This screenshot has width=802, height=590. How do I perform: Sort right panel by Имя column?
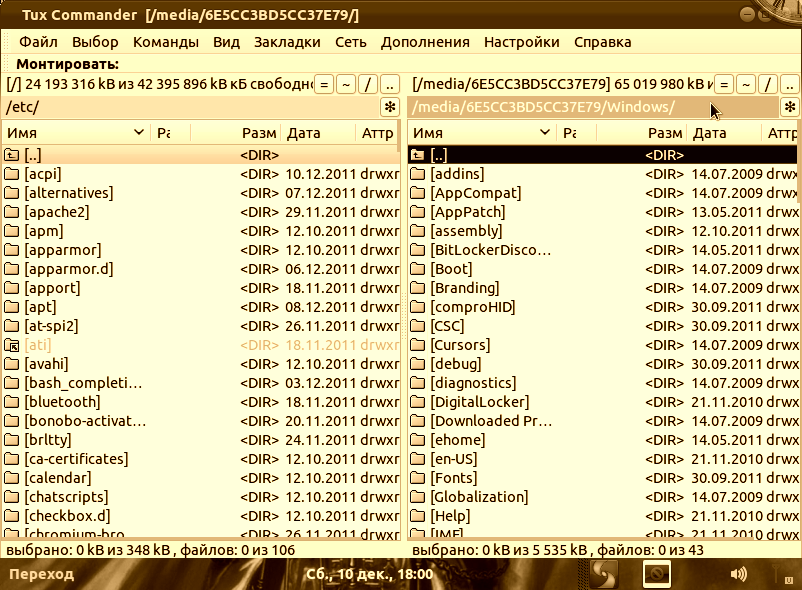(481, 133)
